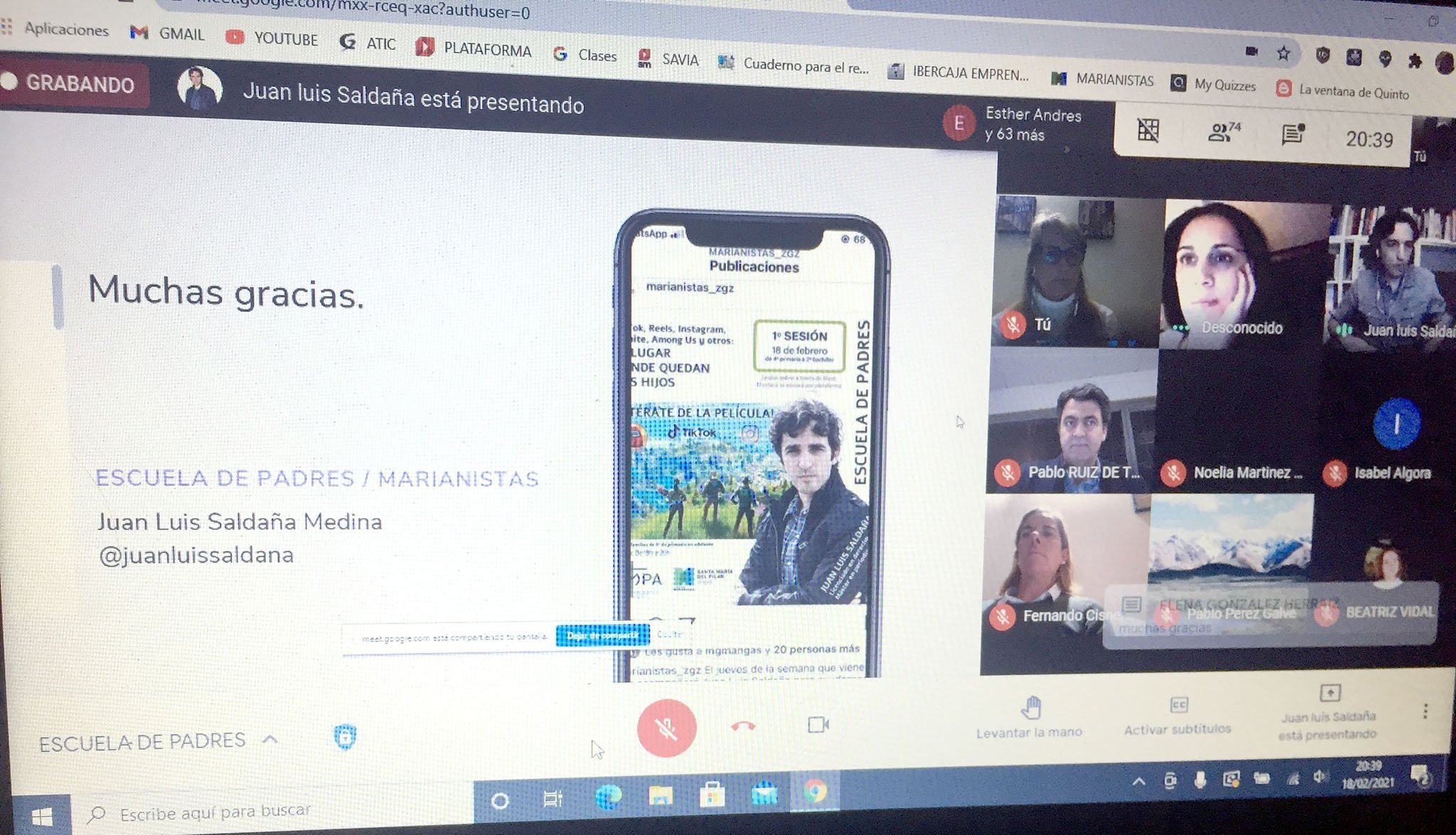Viewport: 1456px width, 835px height.
Task: Open the Chrome extensions puzzle icon
Action: (1414, 61)
